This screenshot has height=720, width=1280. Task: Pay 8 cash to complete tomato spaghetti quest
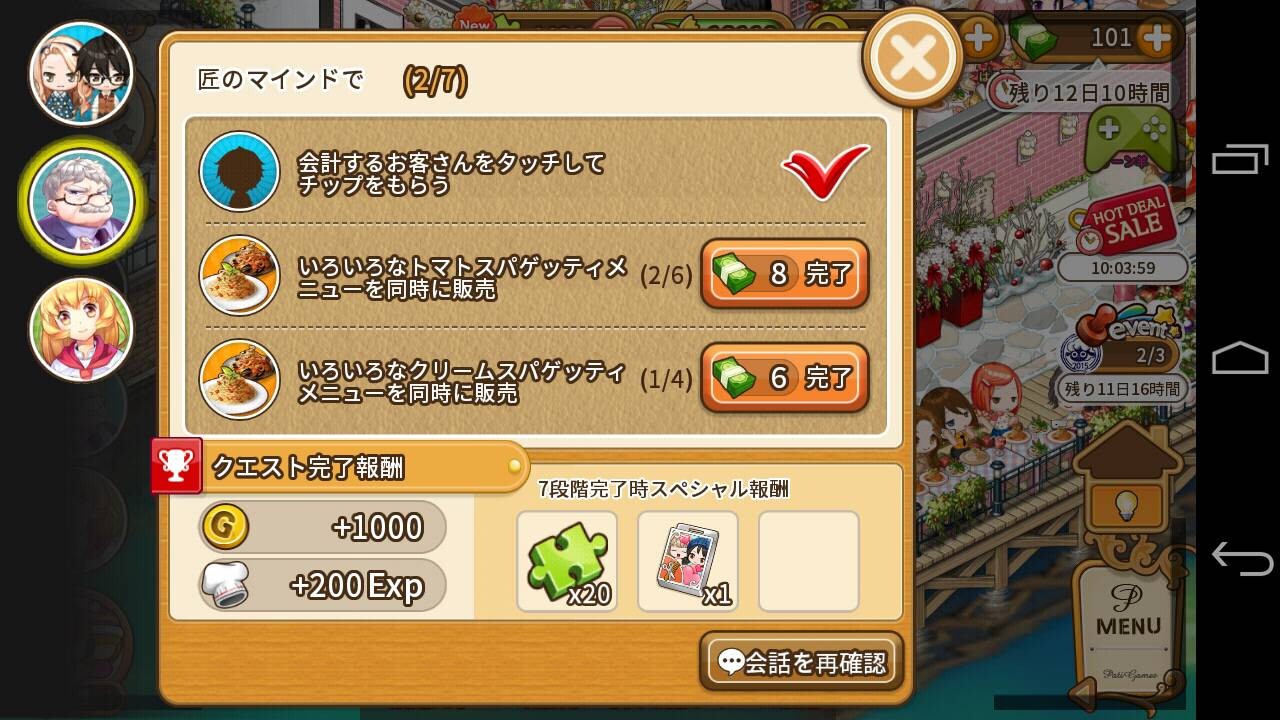pos(784,274)
